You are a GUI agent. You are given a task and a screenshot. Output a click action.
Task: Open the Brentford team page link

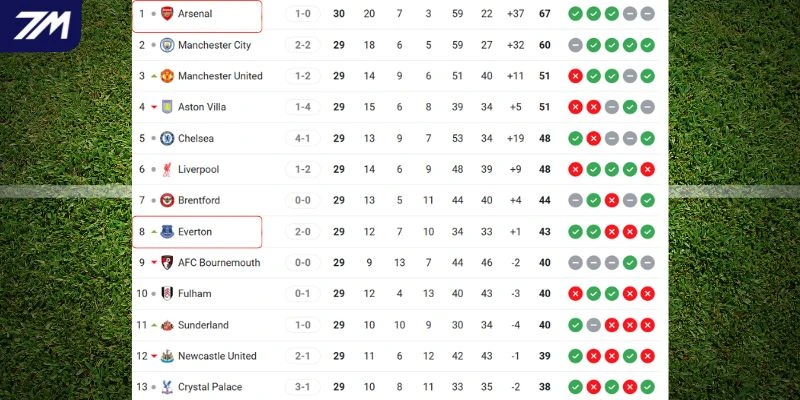tap(198, 200)
